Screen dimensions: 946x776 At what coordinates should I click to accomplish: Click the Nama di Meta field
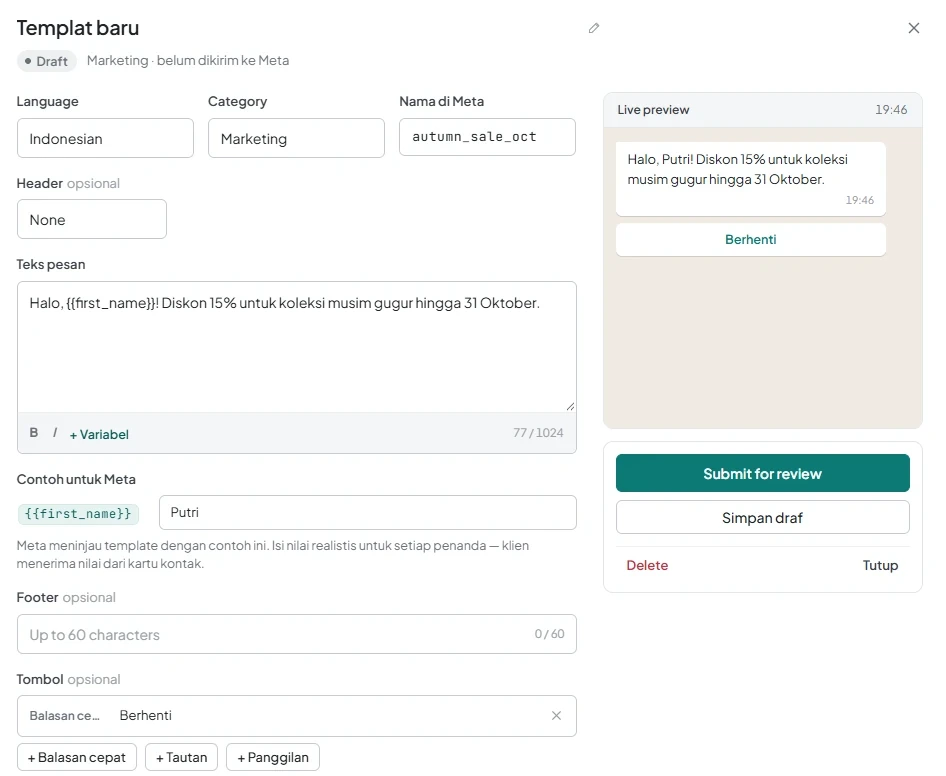point(487,137)
